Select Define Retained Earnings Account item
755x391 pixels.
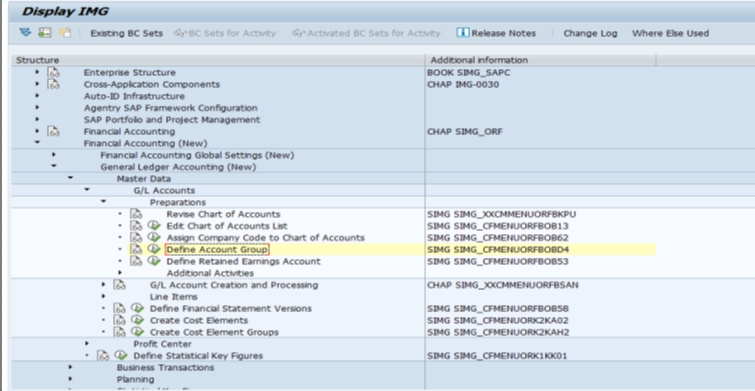pos(243,261)
